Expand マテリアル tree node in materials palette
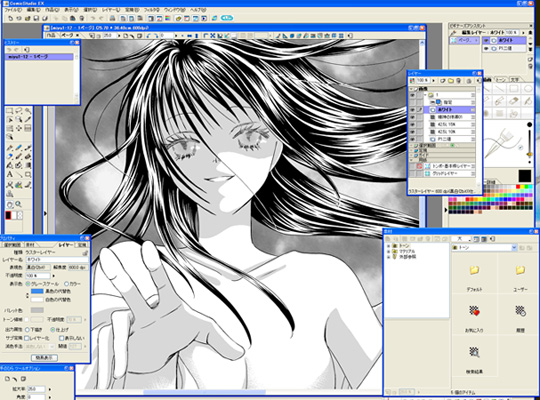 pyautogui.click(x=389, y=252)
